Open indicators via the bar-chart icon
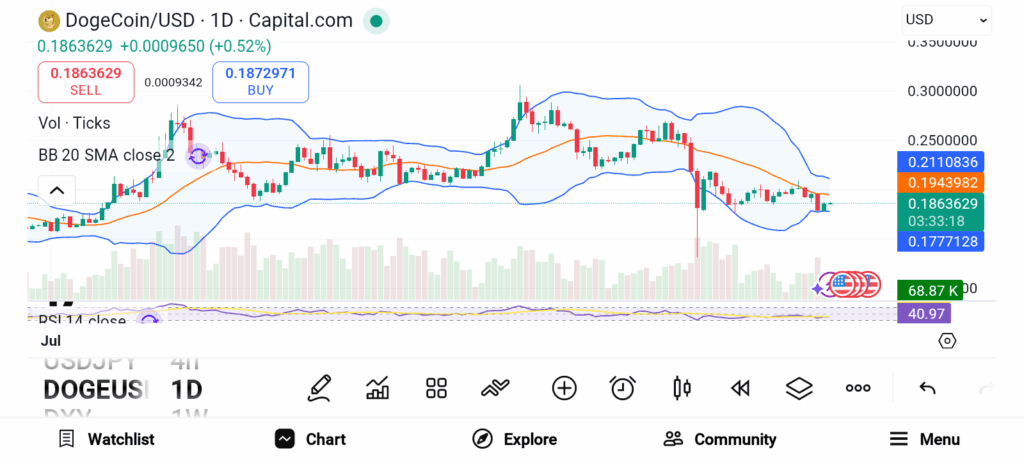Viewport: 1024px width, 461px height. pyautogui.click(x=378, y=388)
